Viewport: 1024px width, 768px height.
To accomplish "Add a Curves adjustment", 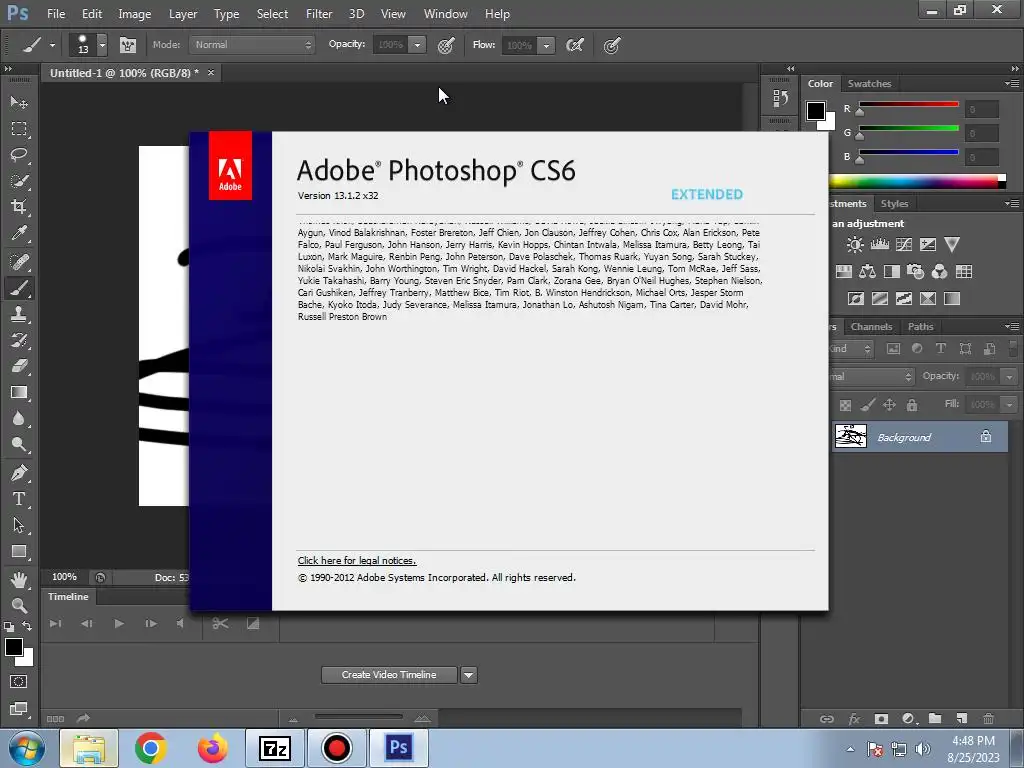I will (904, 245).
